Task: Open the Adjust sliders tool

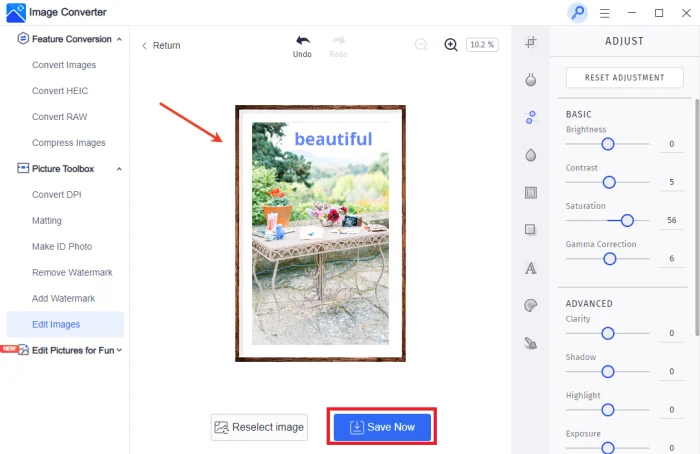Action: [x=531, y=117]
